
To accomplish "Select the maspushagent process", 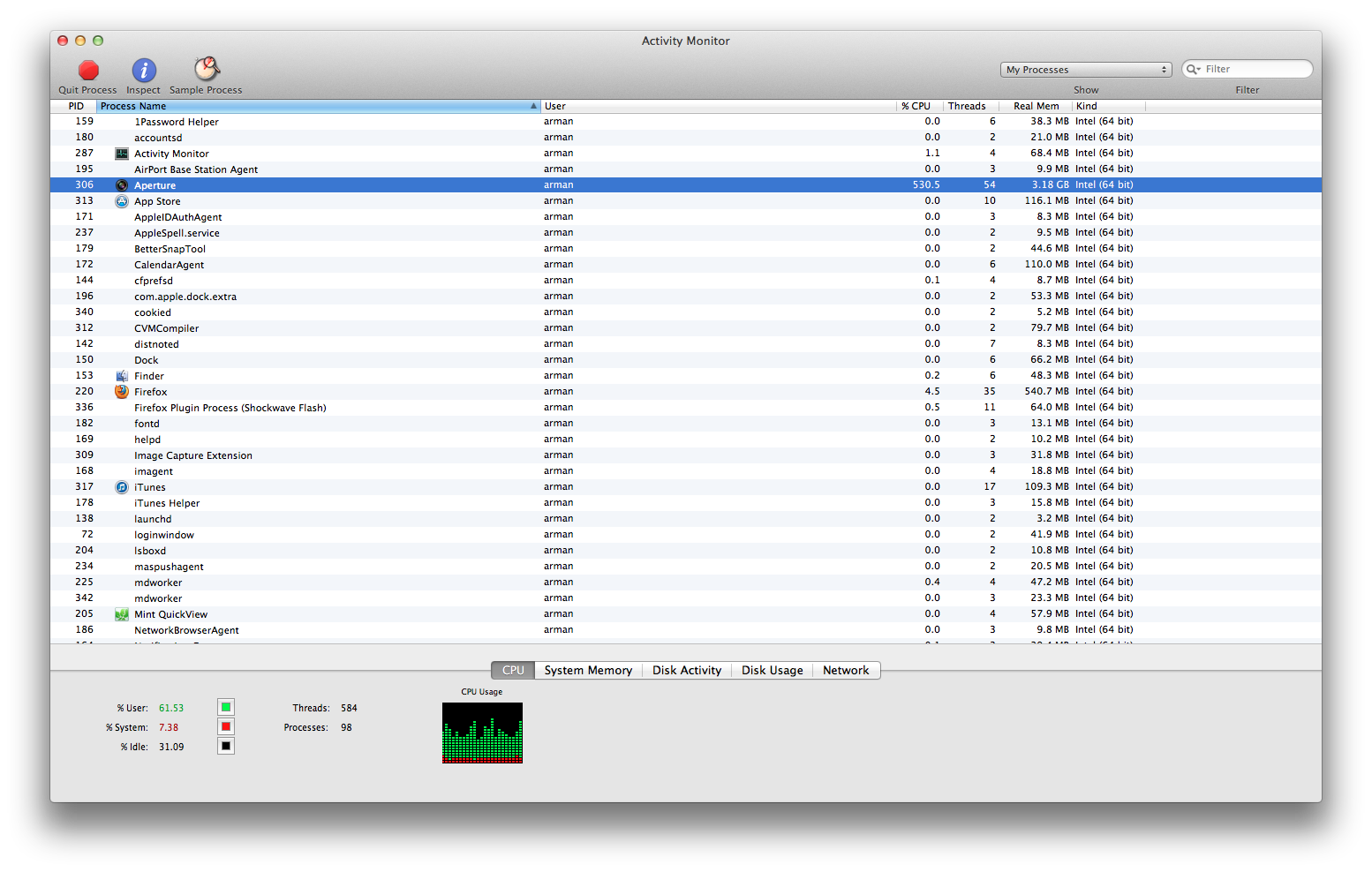I will pyautogui.click(x=686, y=567).
